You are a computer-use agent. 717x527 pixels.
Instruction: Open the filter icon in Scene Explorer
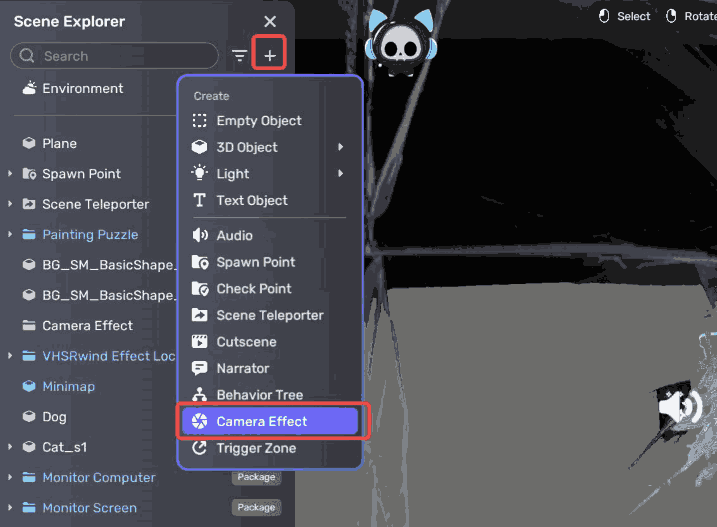239,56
